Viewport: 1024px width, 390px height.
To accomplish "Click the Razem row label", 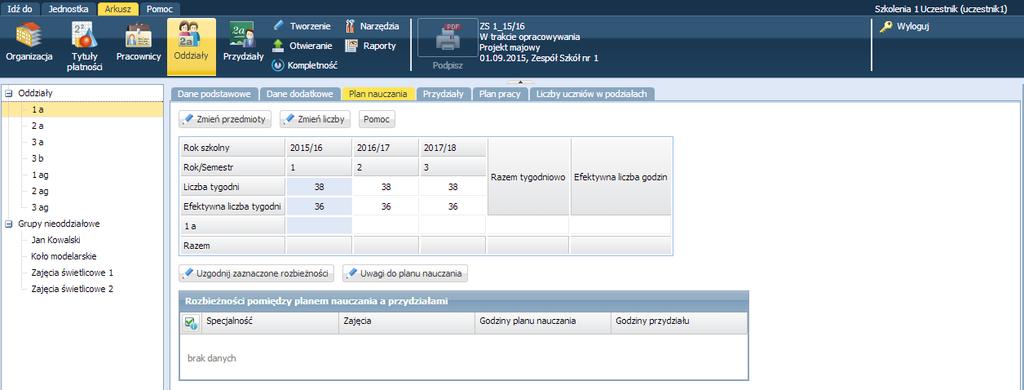I will 232,246.
